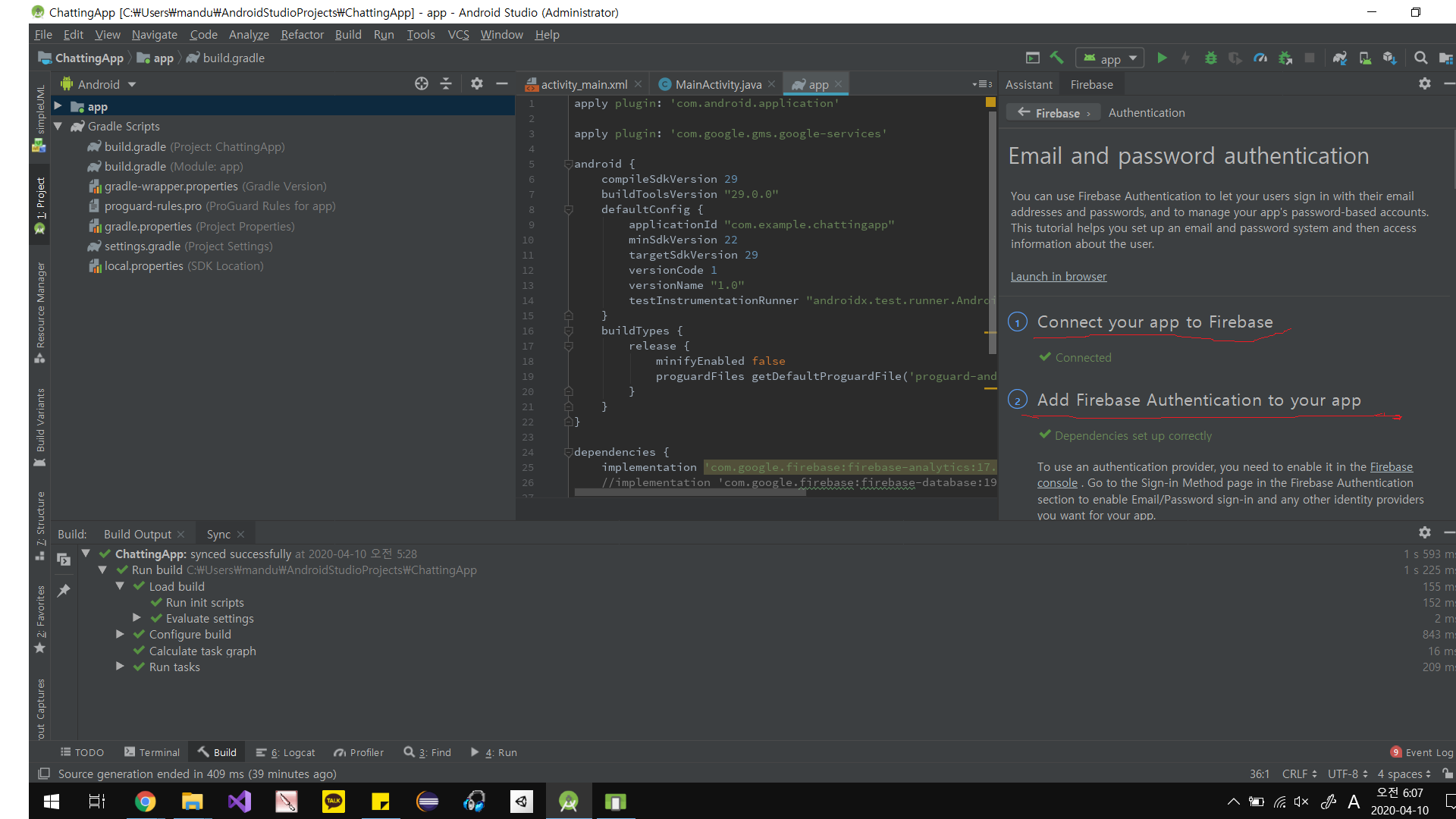This screenshot has height=819, width=1456.
Task: Open the Structure side panel
Action: 40,526
